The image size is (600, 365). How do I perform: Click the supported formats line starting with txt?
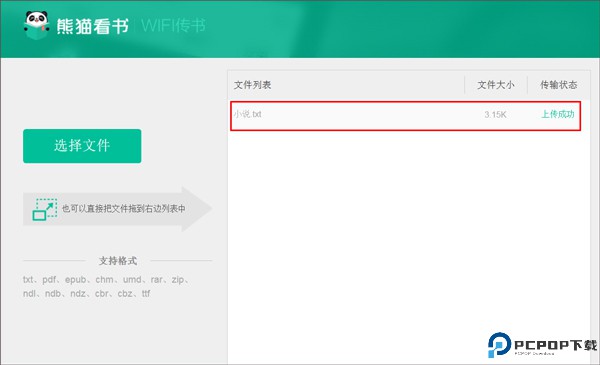(x=106, y=280)
